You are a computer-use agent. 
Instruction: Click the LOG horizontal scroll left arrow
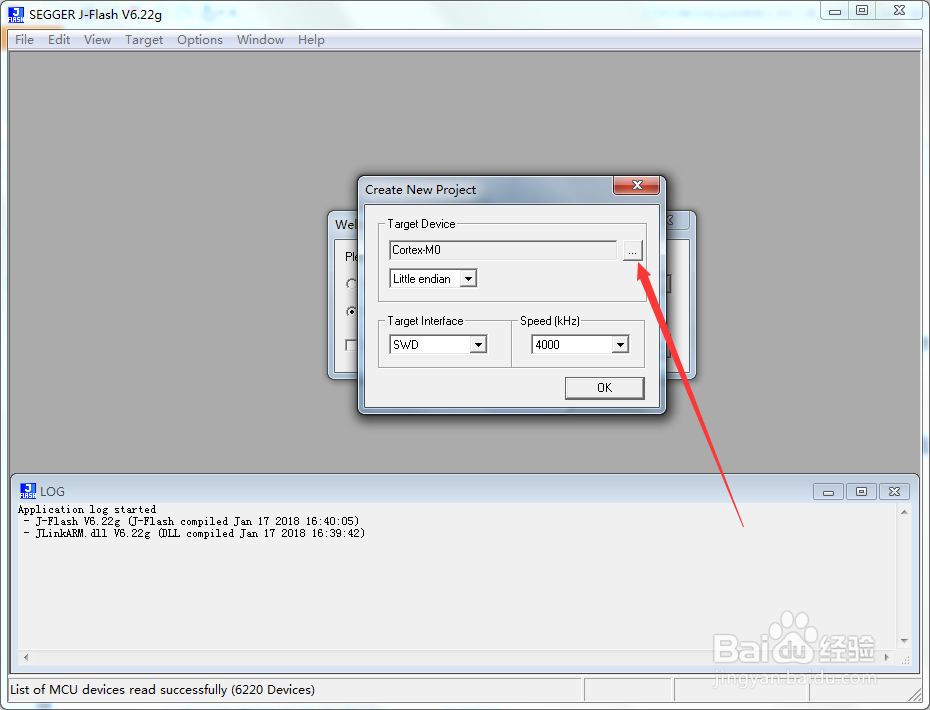pos(26,657)
